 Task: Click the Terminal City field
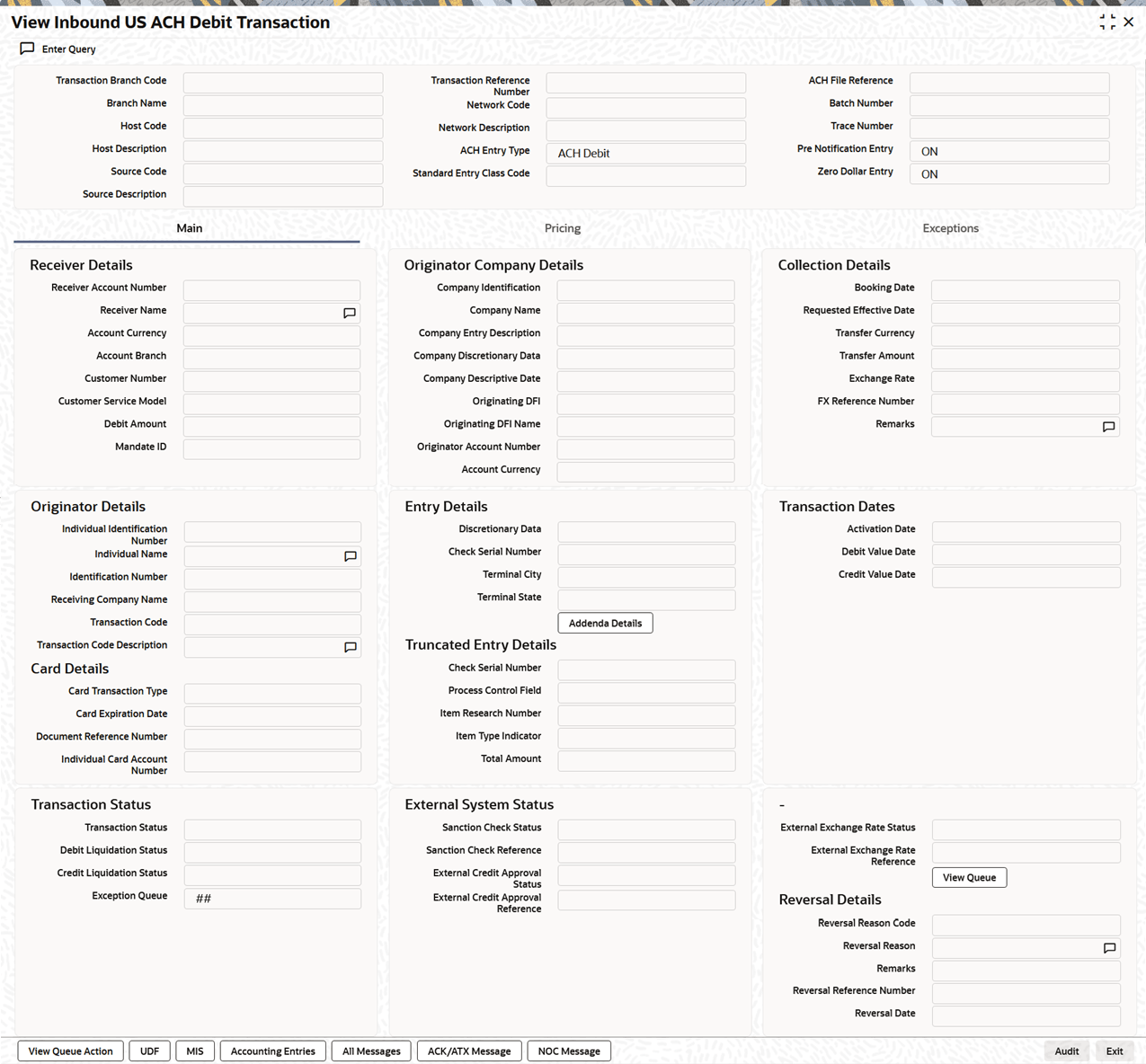tap(646, 576)
